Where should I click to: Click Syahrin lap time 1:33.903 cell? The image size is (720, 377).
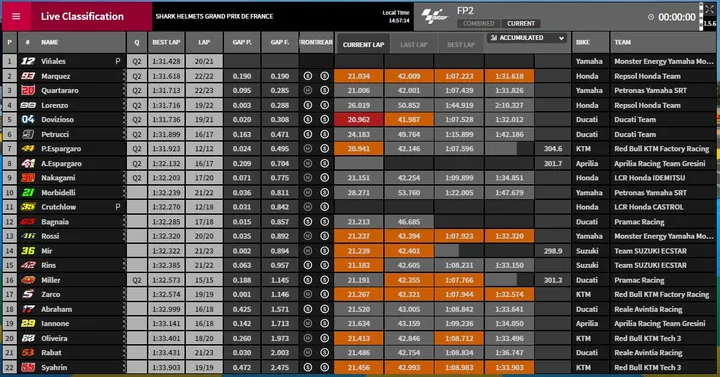coord(509,367)
